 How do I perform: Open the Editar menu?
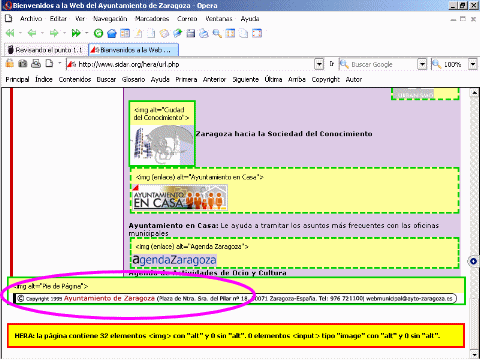(x=58, y=19)
